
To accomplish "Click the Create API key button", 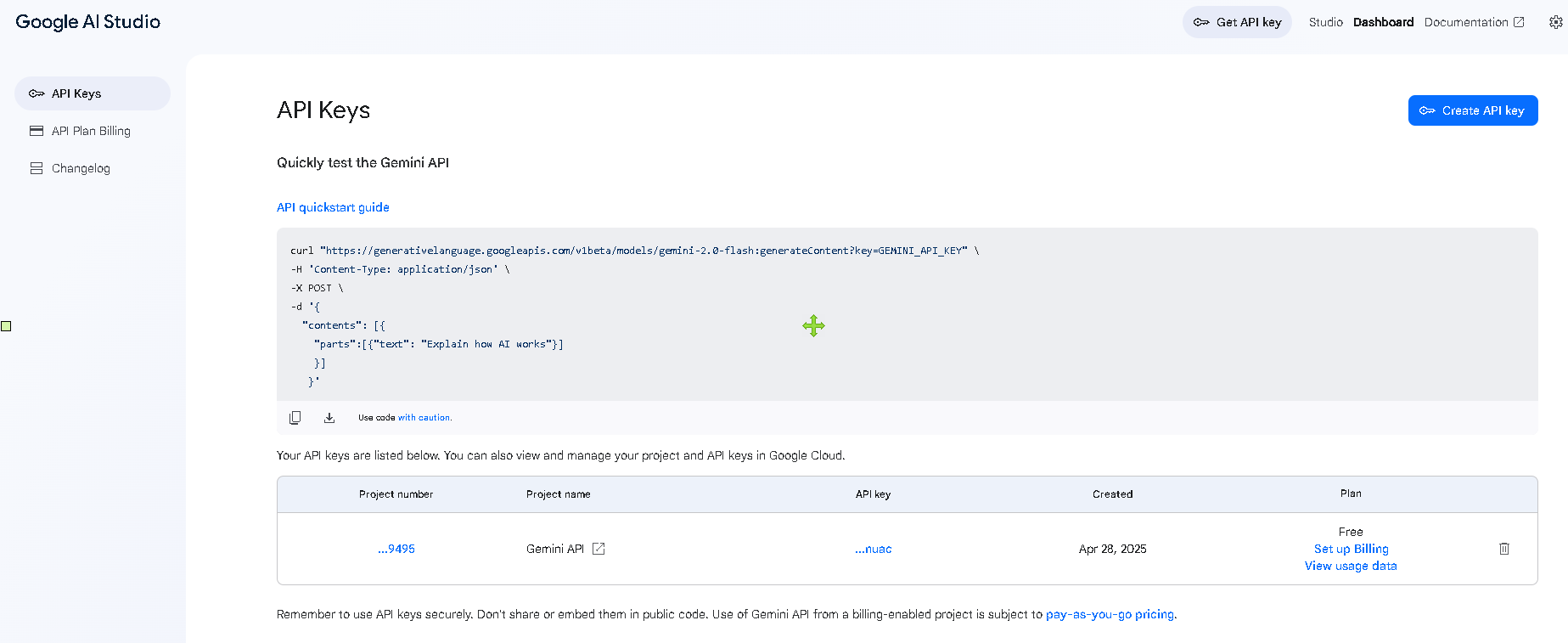I will [x=1473, y=110].
